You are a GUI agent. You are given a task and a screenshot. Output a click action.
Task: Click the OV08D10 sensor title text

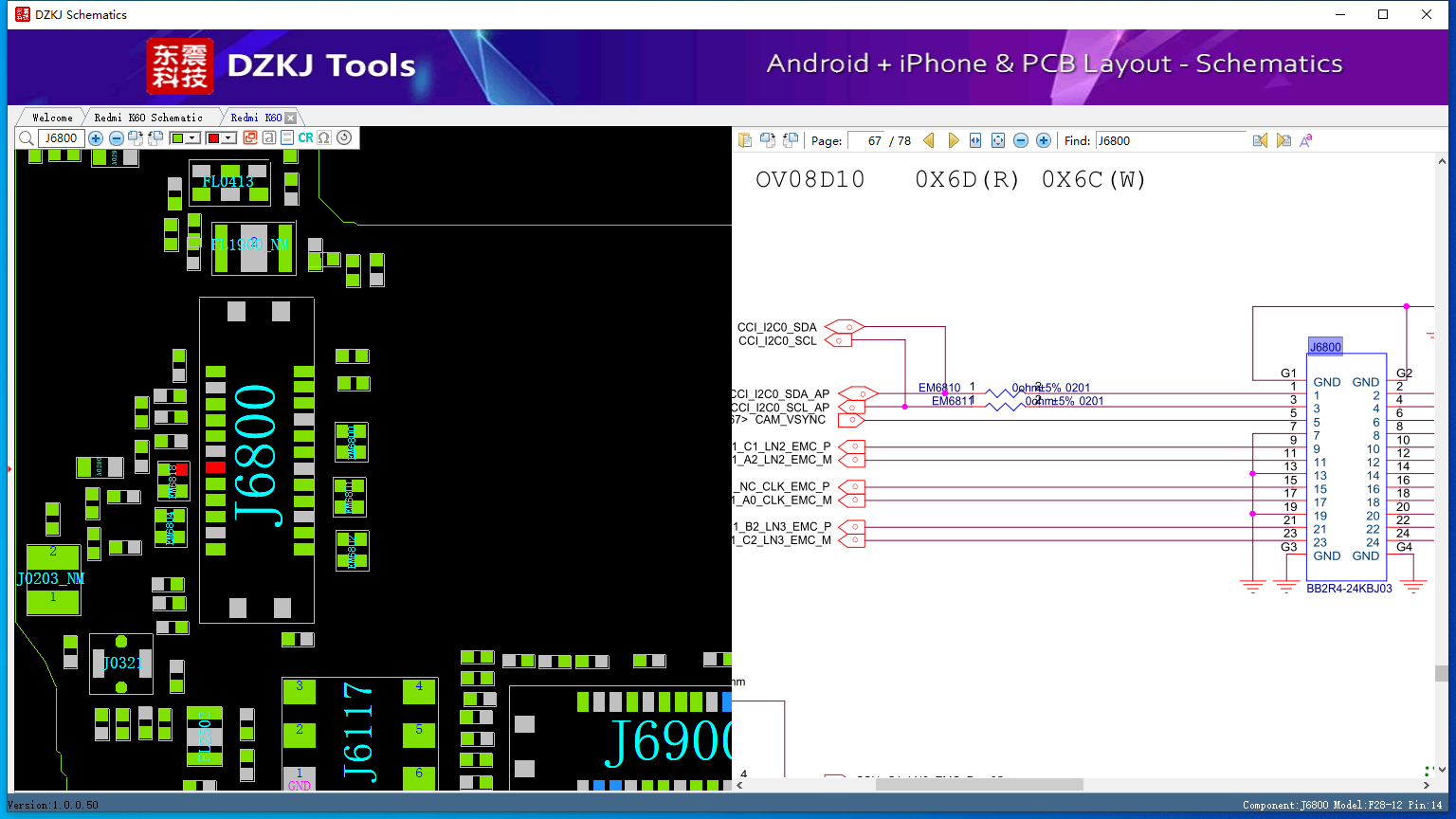point(810,180)
